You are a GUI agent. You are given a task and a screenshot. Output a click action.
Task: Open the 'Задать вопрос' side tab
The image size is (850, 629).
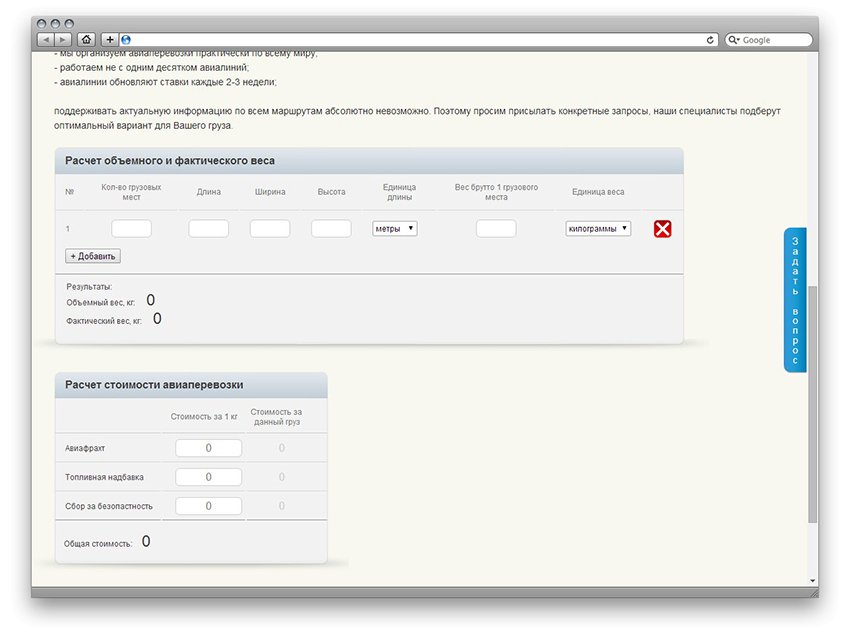point(795,300)
